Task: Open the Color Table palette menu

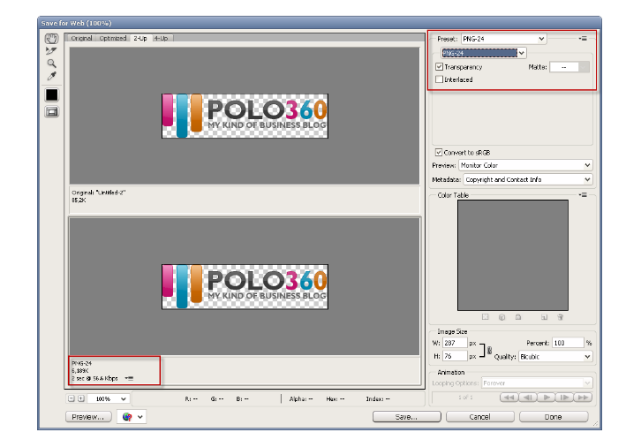Action: 583,195
